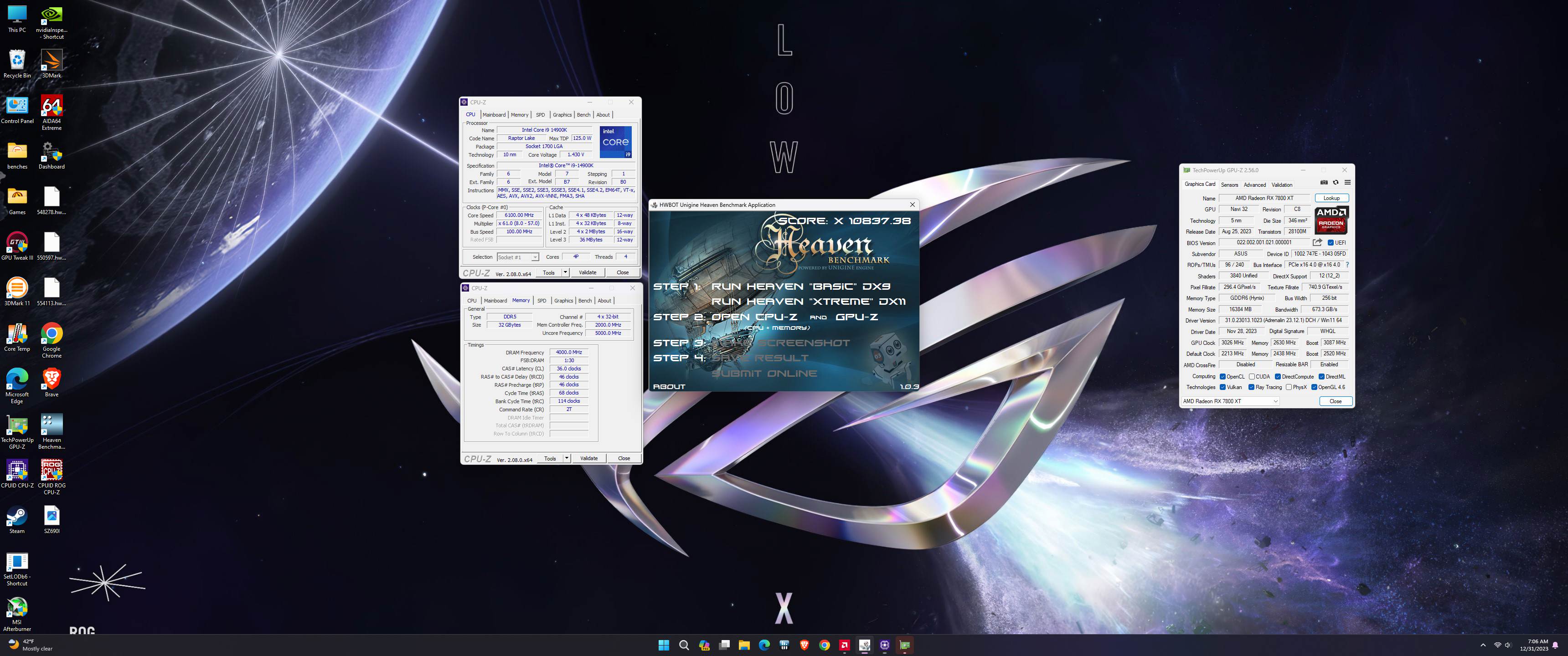
Task: Open Steam desktop icon
Action: (x=17, y=519)
